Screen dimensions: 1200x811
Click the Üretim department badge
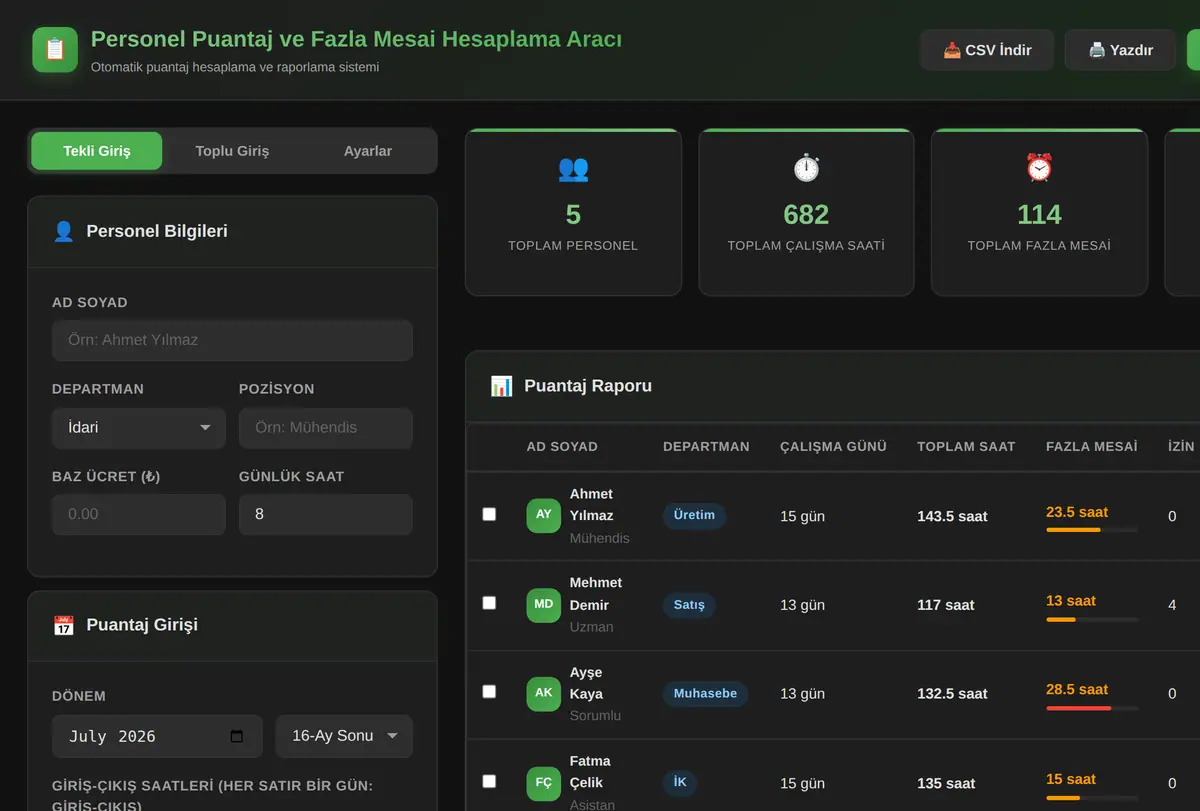pyautogui.click(x=694, y=515)
